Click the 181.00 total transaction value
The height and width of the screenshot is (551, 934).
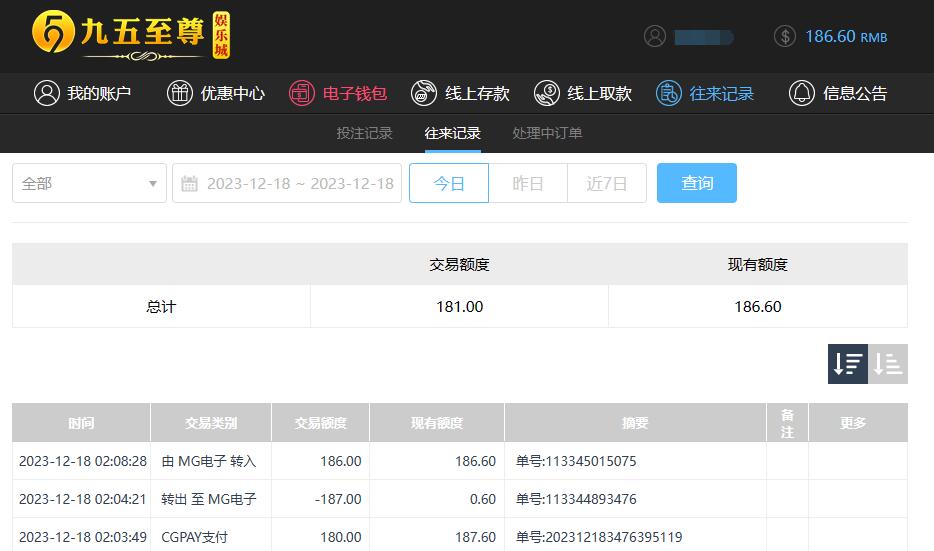tap(459, 307)
